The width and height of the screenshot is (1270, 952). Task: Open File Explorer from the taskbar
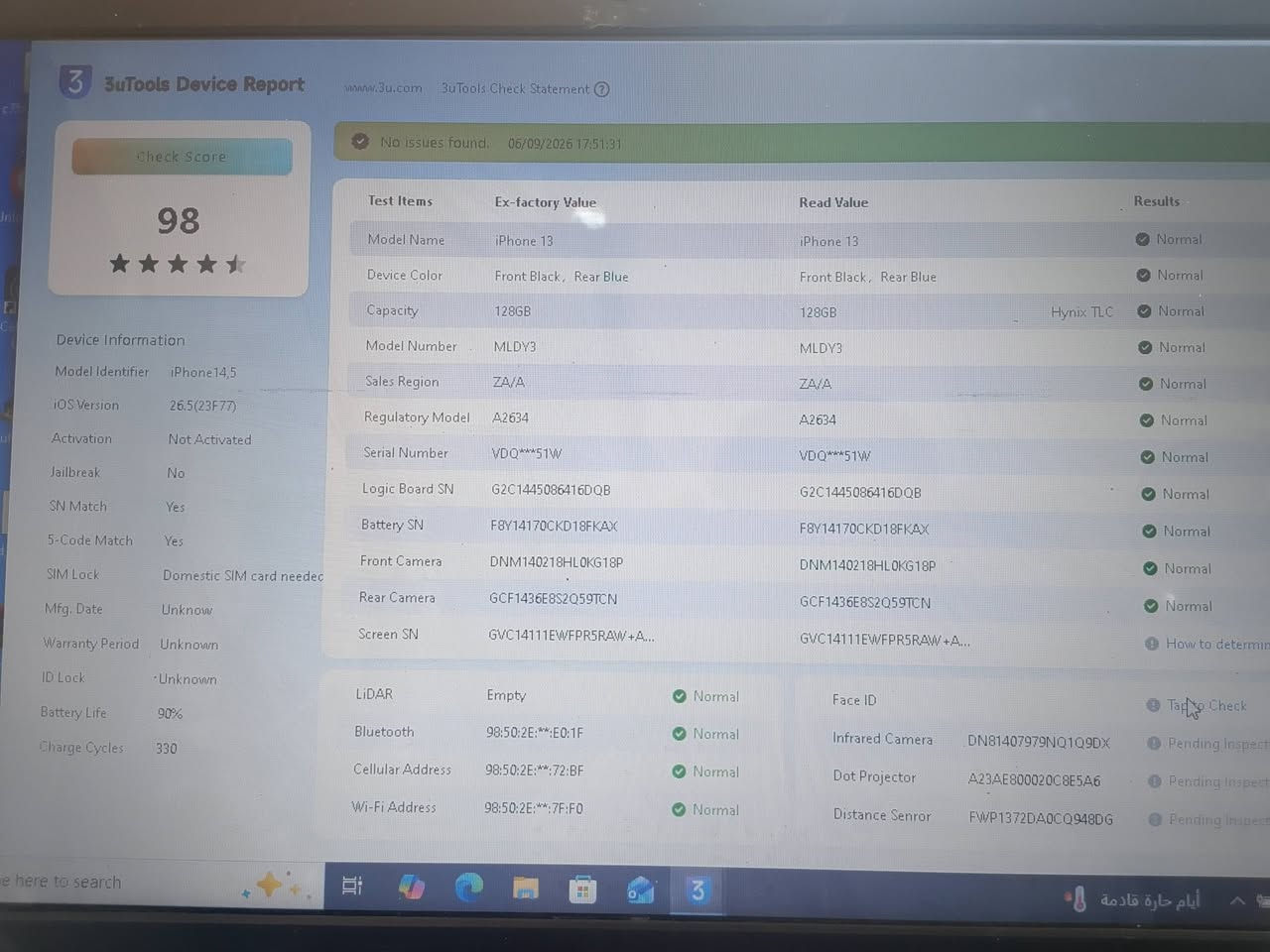click(x=525, y=889)
